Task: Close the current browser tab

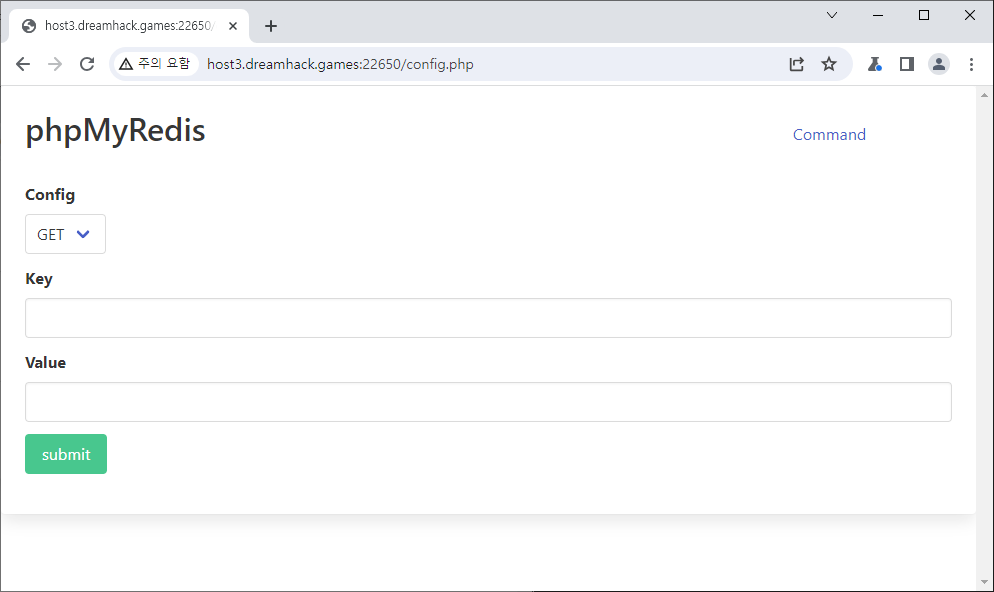Action: point(233,26)
